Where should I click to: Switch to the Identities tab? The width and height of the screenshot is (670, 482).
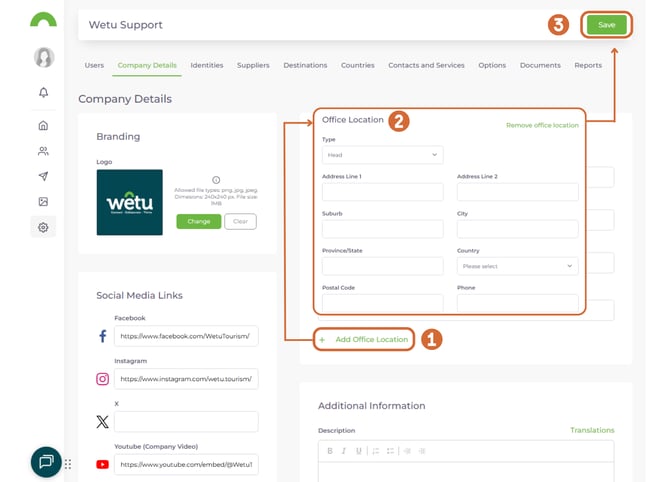click(207, 65)
